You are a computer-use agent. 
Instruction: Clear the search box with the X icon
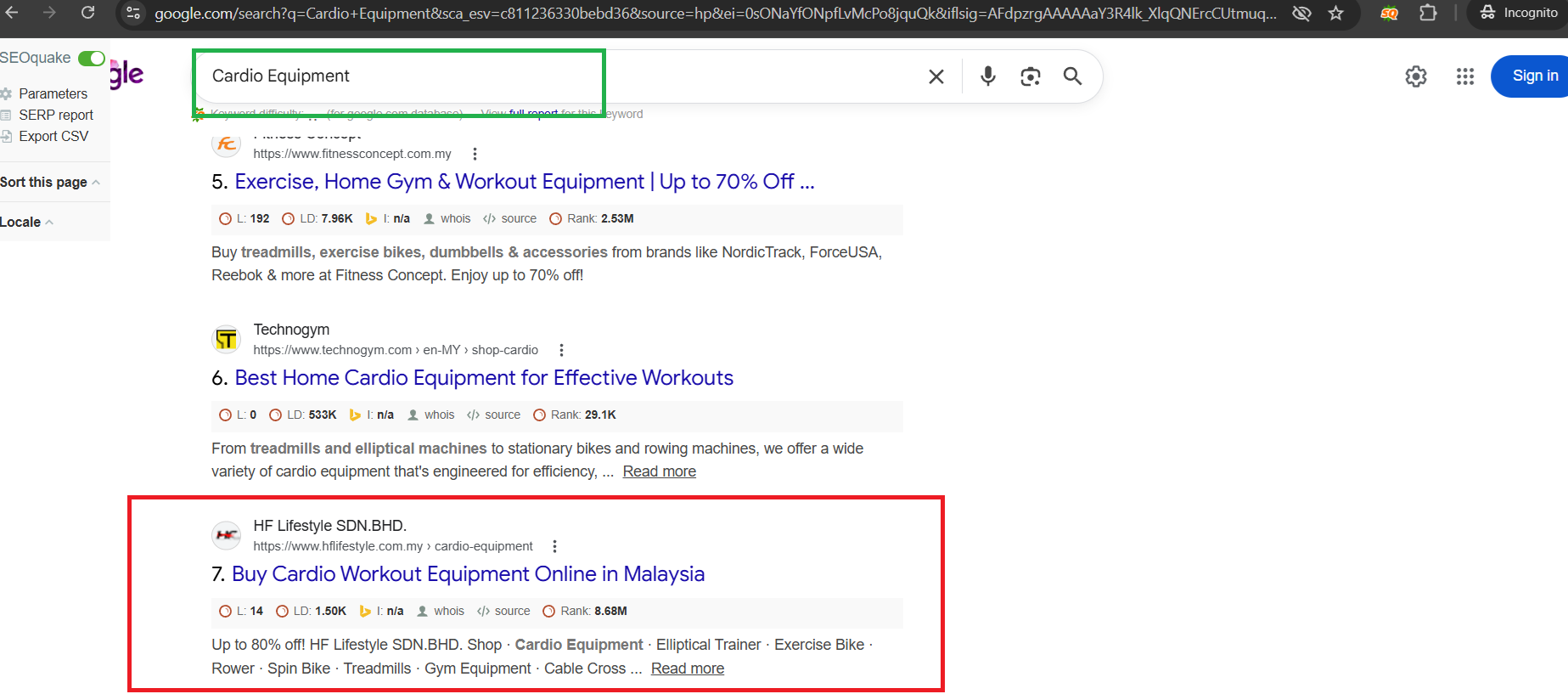(x=936, y=76)
